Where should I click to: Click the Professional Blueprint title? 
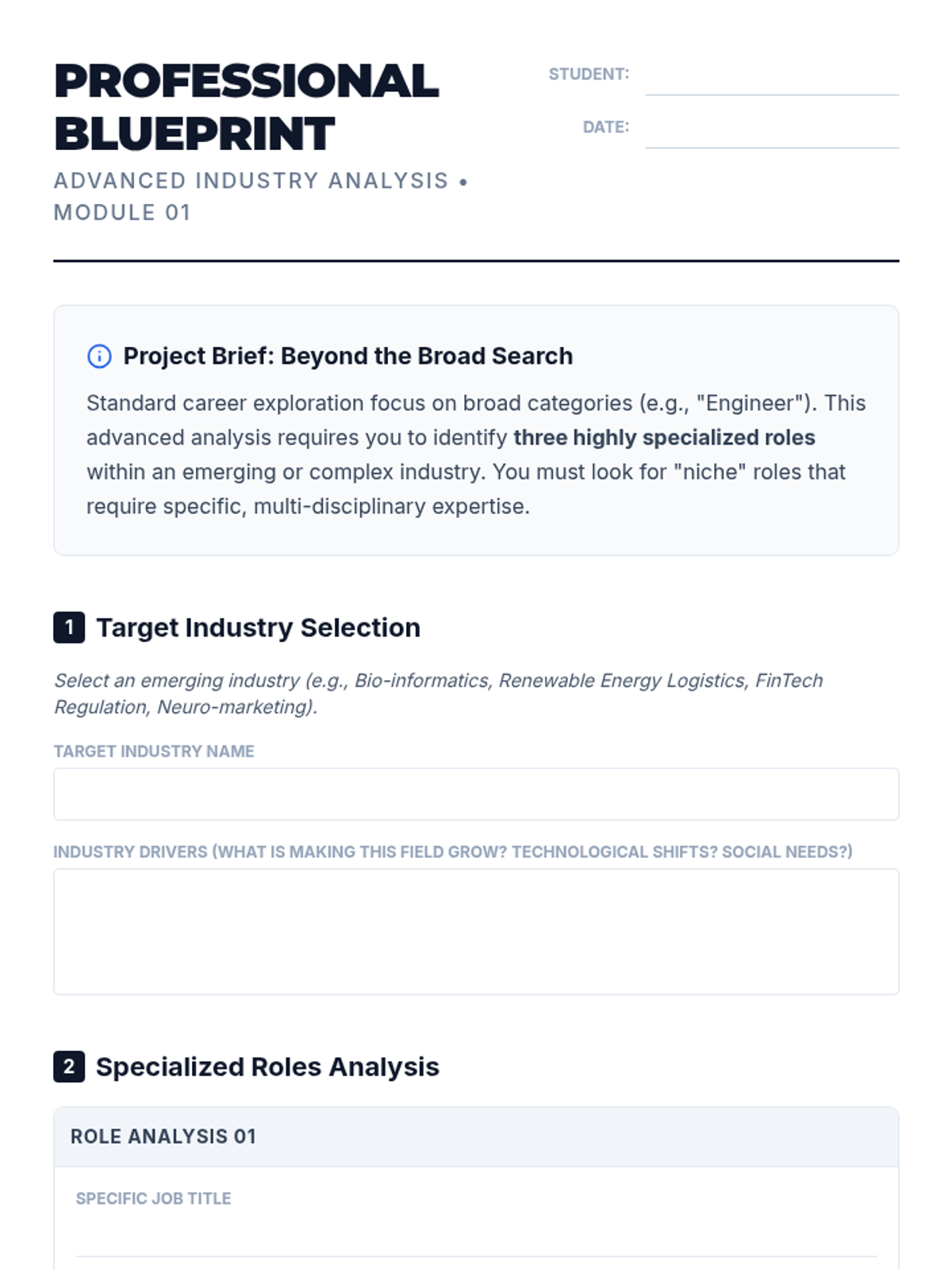point(246,107)
